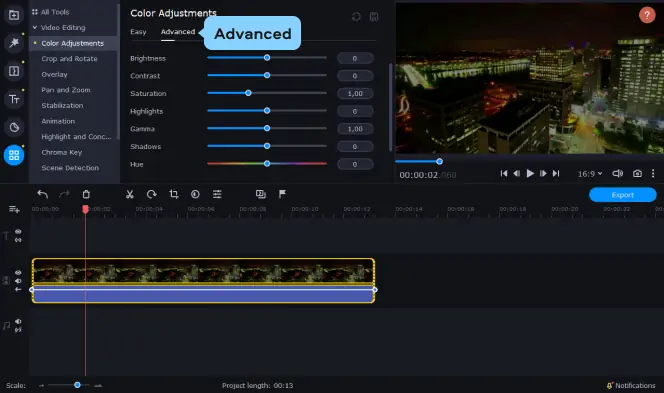Click the Export button
Viewport: 664px width, 393px height.
[x=622, y=195]
